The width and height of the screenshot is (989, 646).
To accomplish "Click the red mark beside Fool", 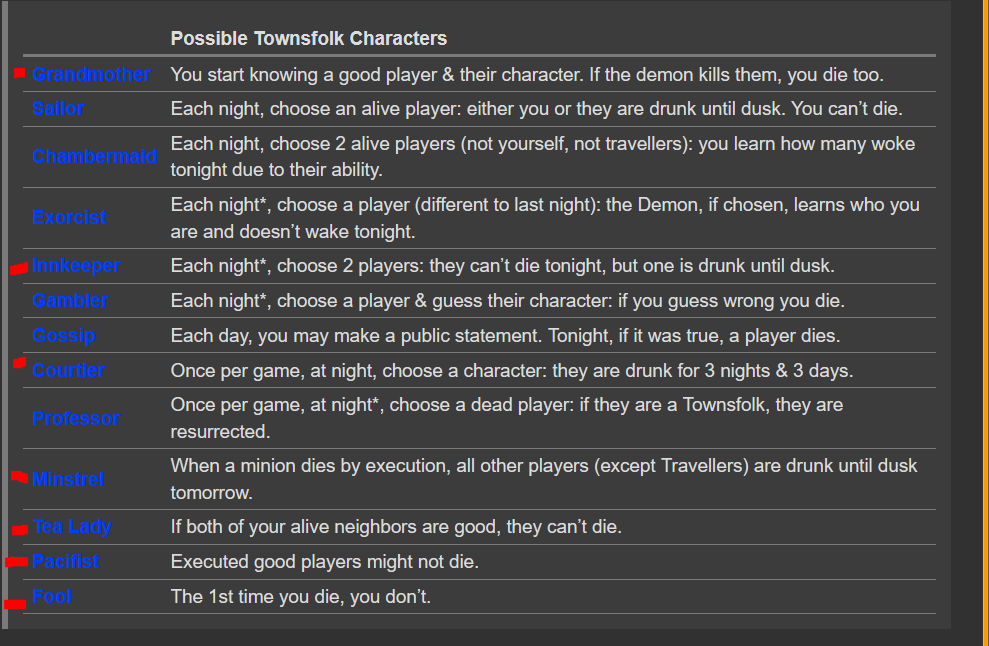I will point(15,604).
